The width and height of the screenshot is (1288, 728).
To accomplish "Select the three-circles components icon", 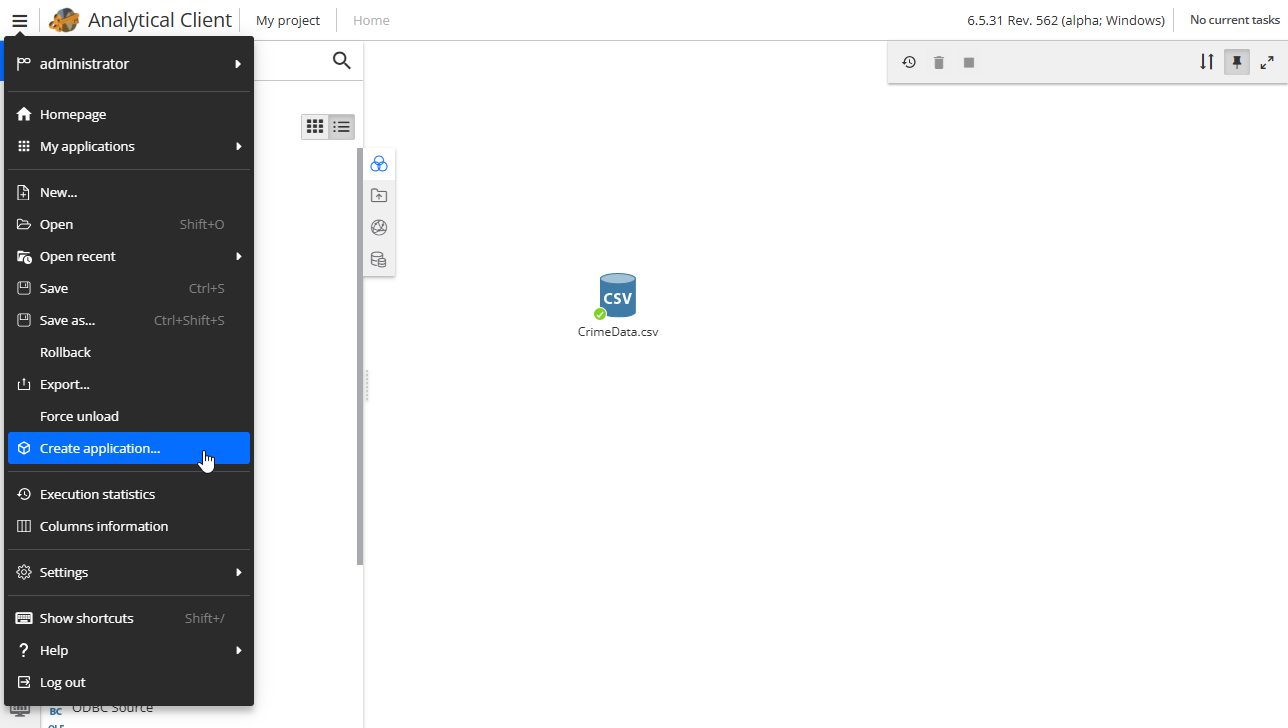I will coord(379,164).
